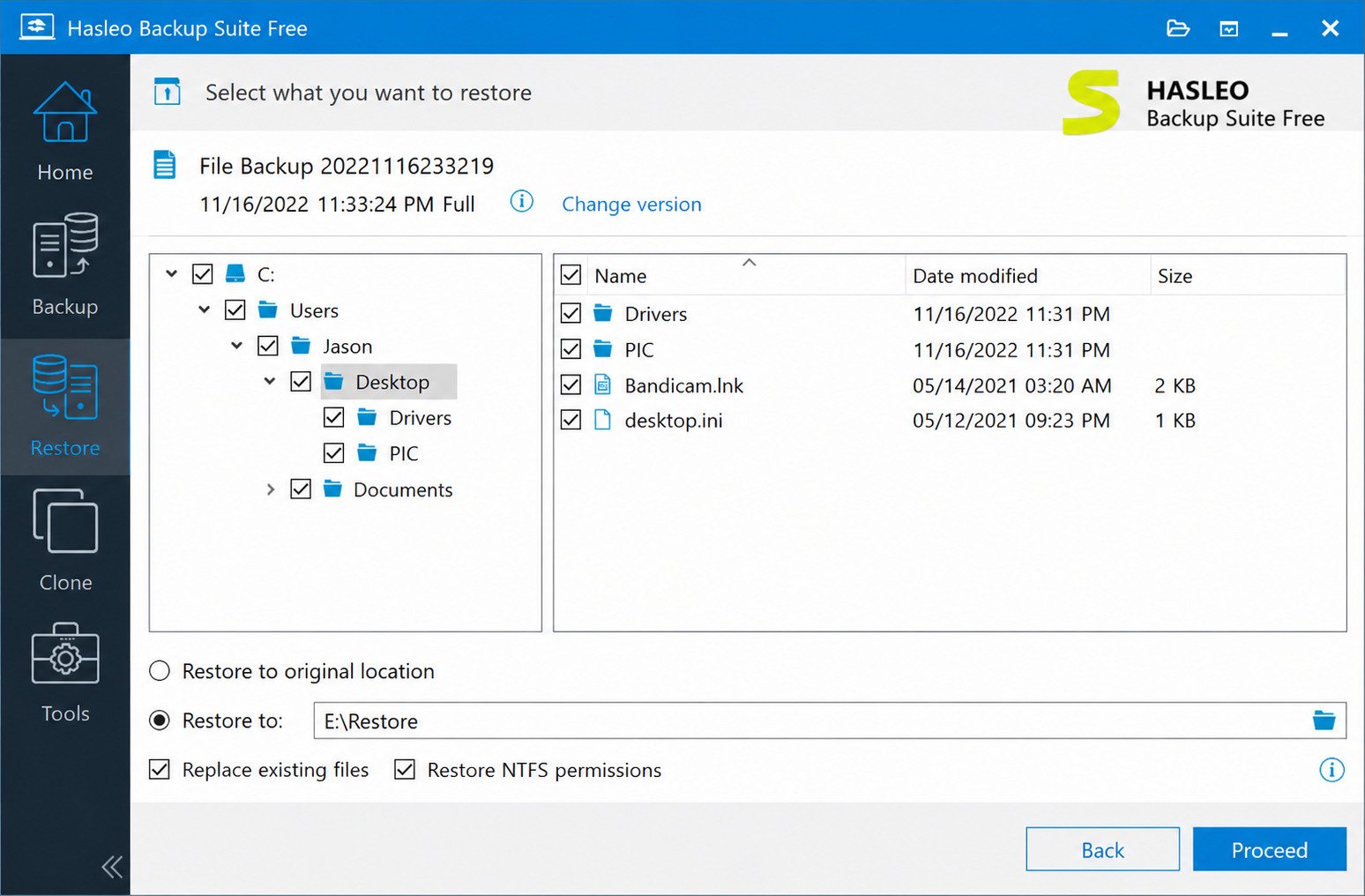This screenshot has width=1365, height=896.
Task: Click 2 KB size of Bandicam.lnk
Action: [1175, 385]
